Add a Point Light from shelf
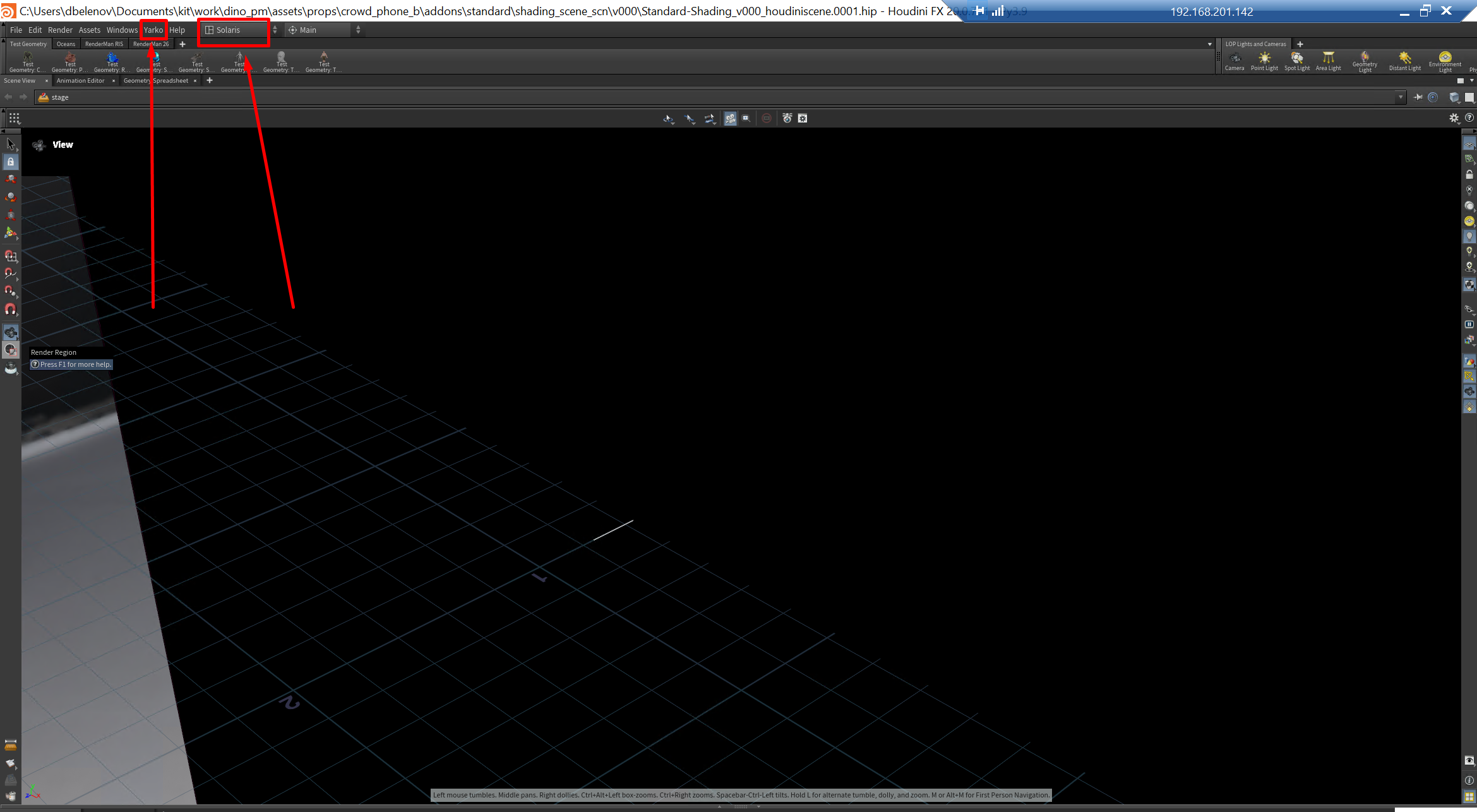The width and height of the screenshot is (1477, 812). (x=1264, y=61)
